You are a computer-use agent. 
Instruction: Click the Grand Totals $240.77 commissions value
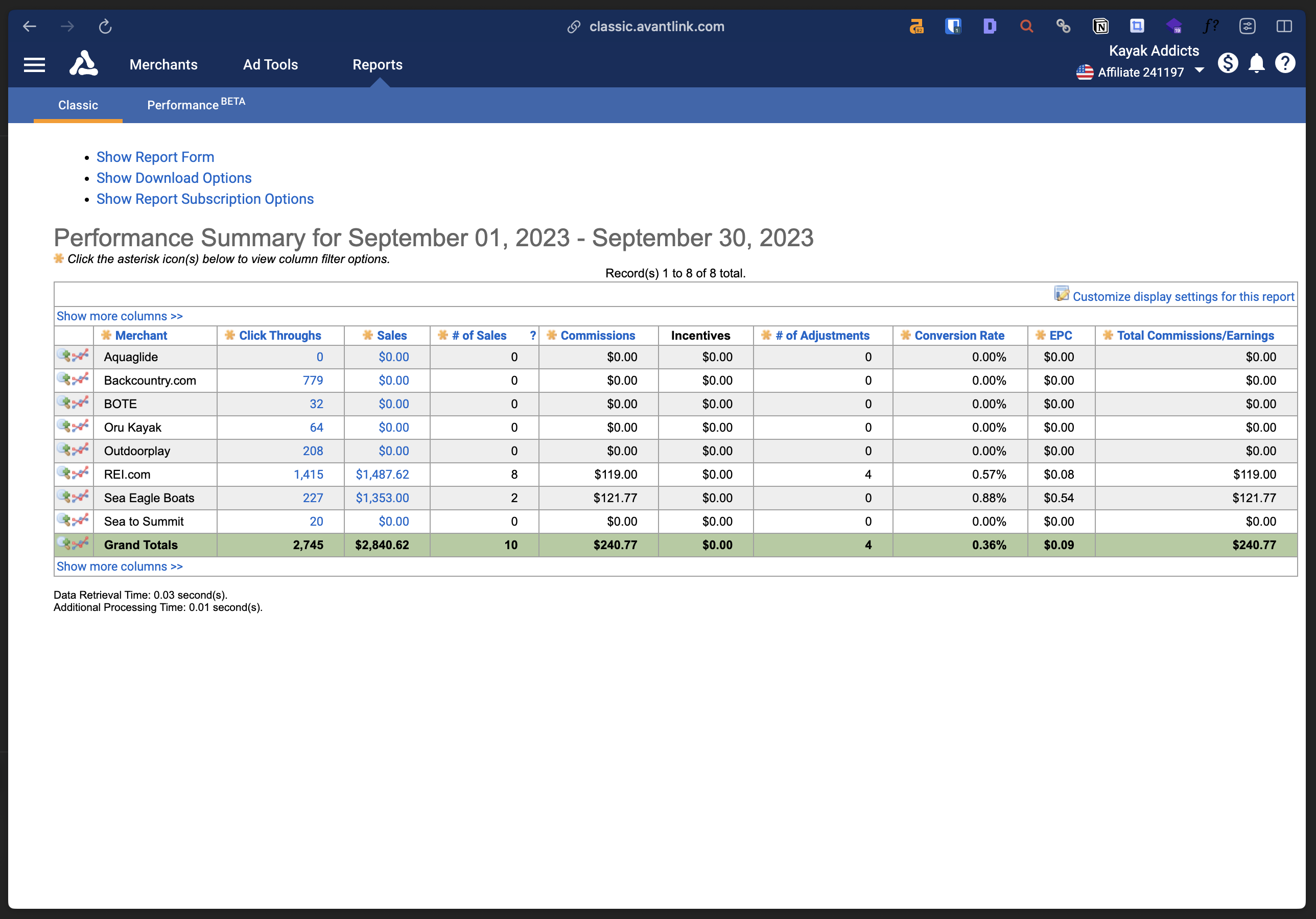coord(615,545)
